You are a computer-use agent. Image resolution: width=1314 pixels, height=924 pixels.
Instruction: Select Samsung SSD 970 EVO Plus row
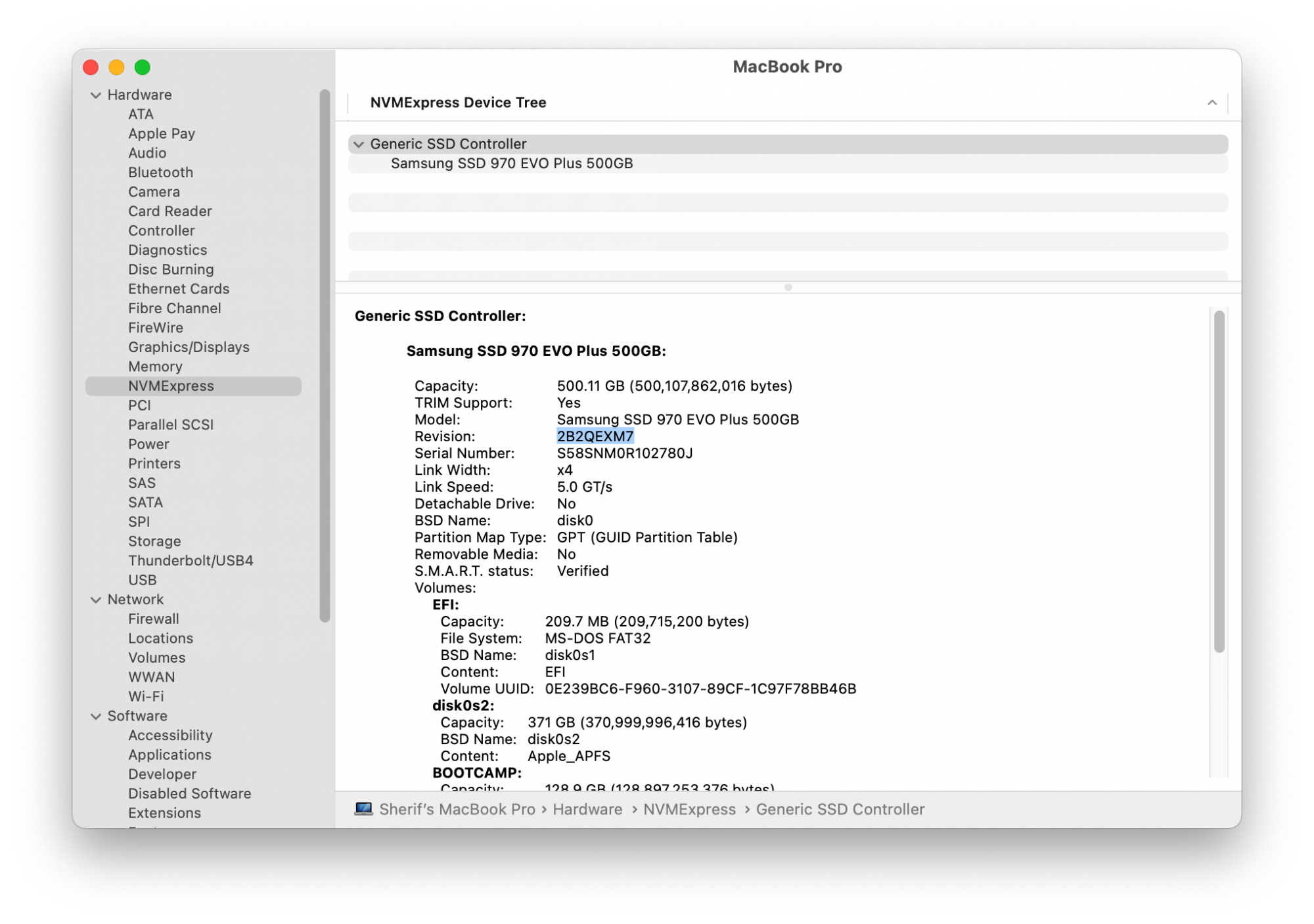point(512,164)
